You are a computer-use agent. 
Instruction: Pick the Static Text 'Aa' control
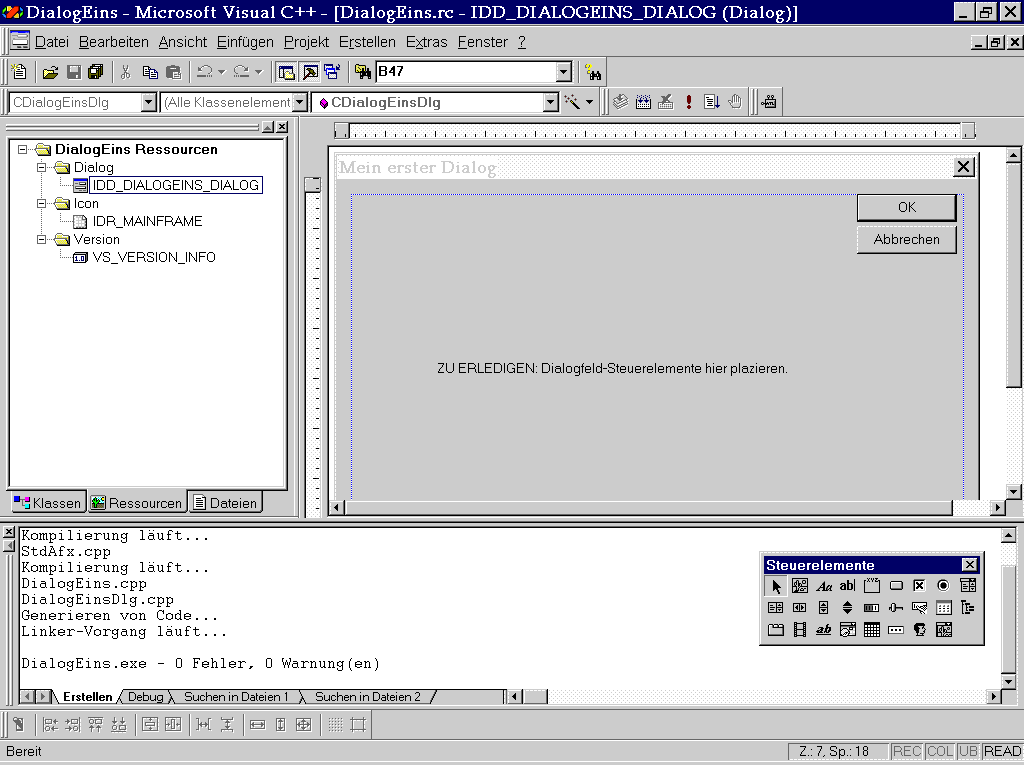(x=824, y=586)
